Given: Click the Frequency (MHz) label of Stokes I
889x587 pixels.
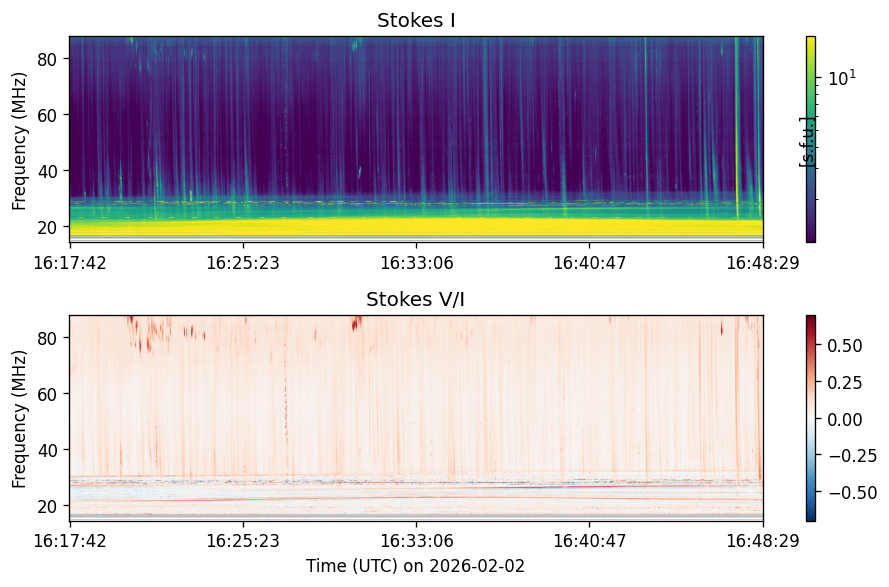Looking at the screenshot, I should click(x=19, y=141).
